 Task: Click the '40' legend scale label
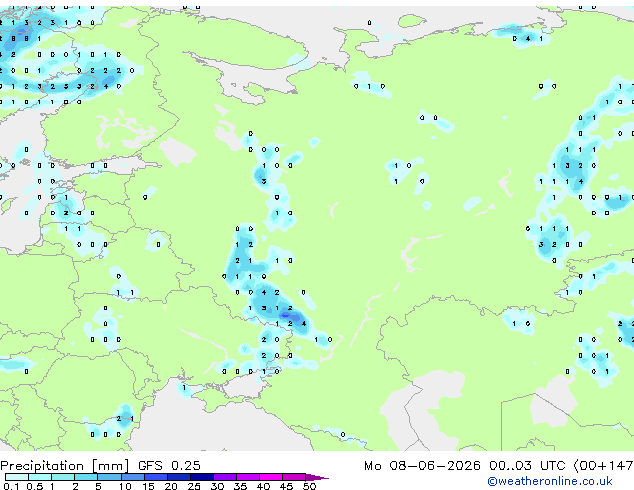coord(263,486)
